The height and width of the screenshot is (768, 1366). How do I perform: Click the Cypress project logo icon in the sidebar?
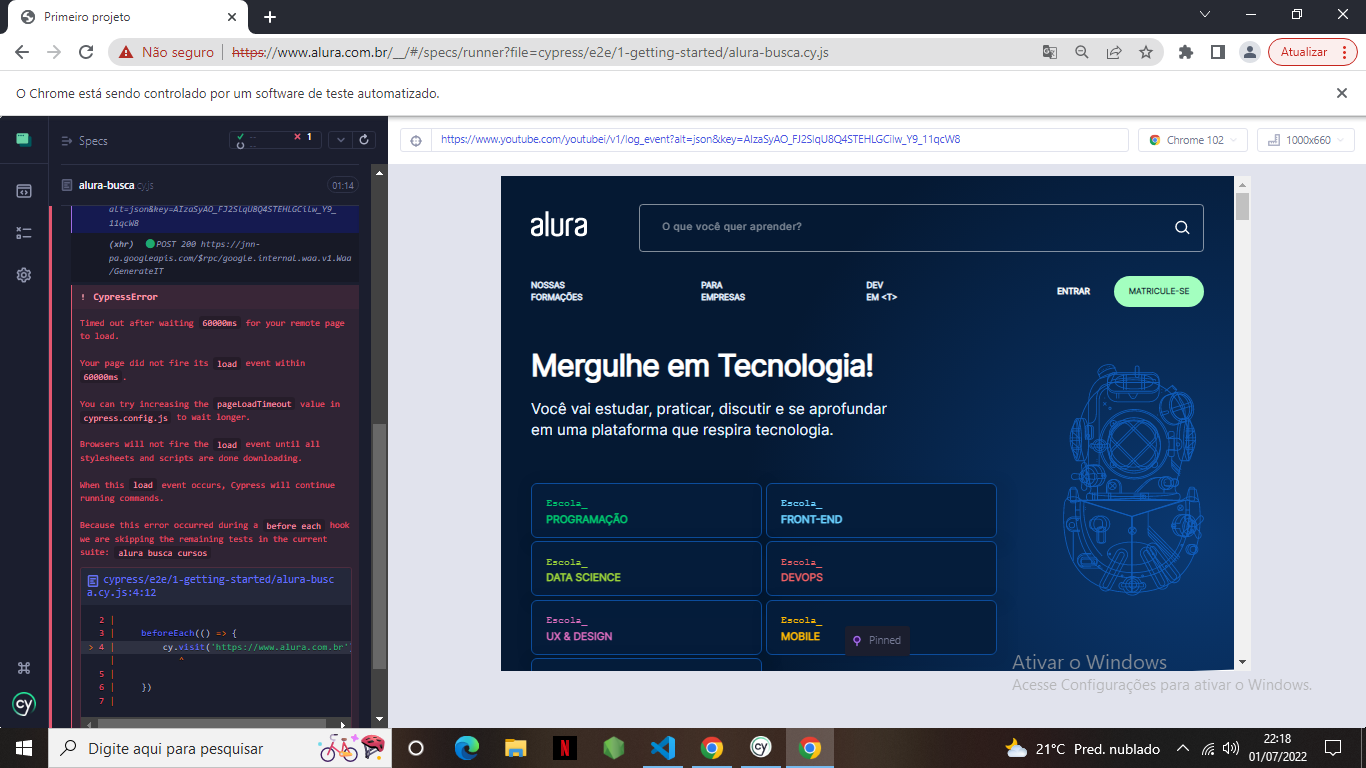coord(24,140)
